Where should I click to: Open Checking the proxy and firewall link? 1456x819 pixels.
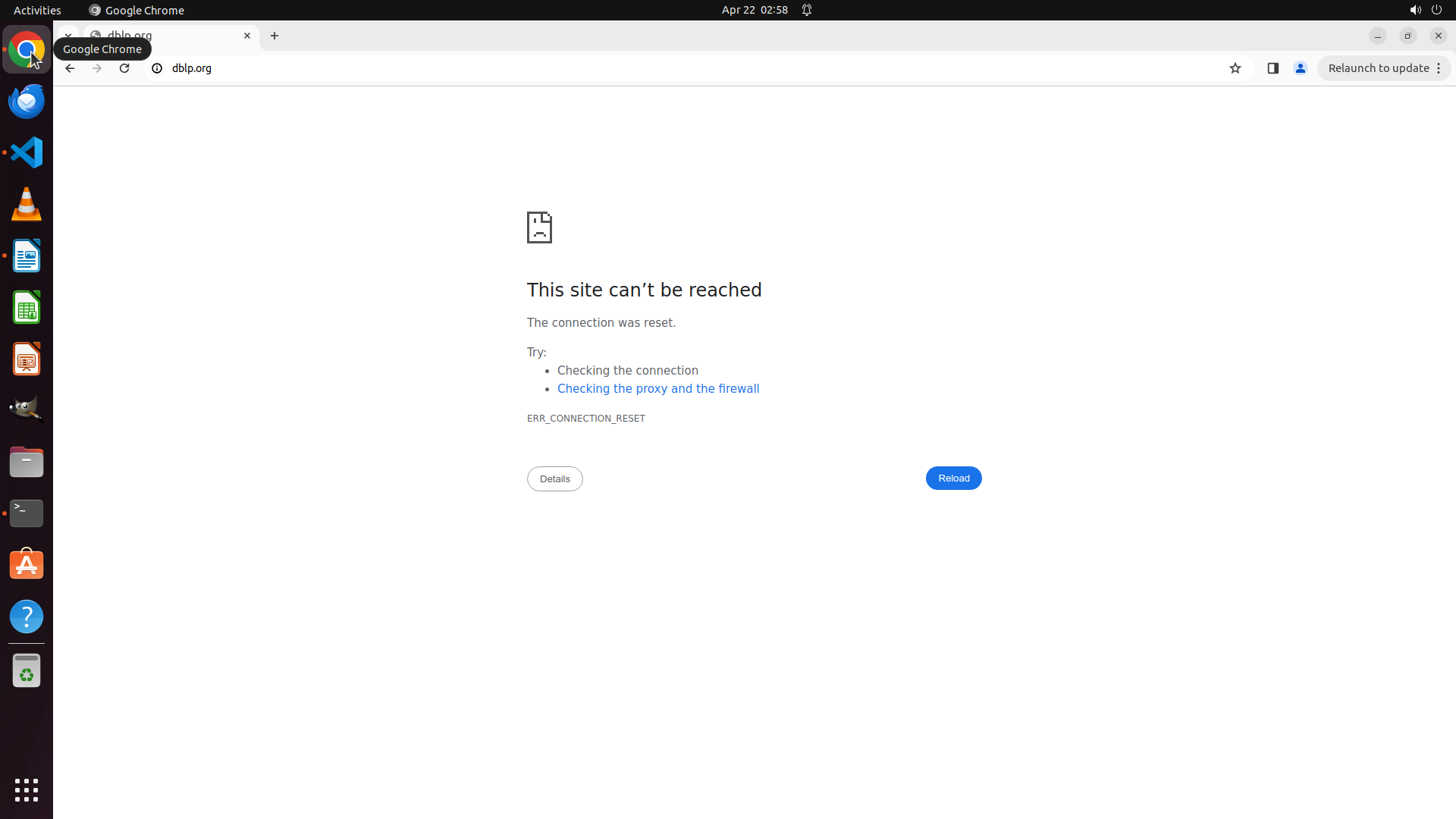[657, 388]
